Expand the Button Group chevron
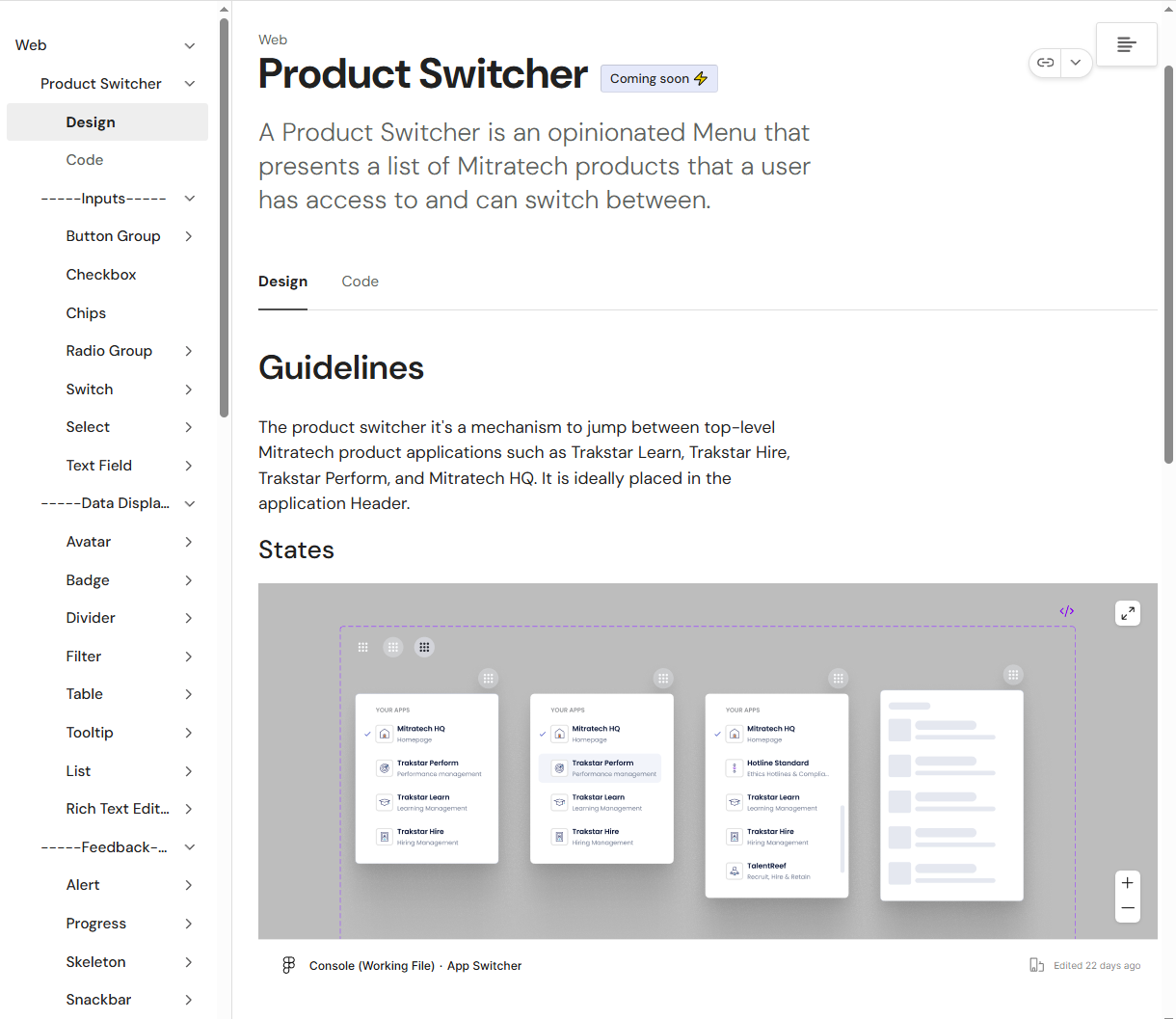This screenshot has width=1176, height=1019. 189,236
